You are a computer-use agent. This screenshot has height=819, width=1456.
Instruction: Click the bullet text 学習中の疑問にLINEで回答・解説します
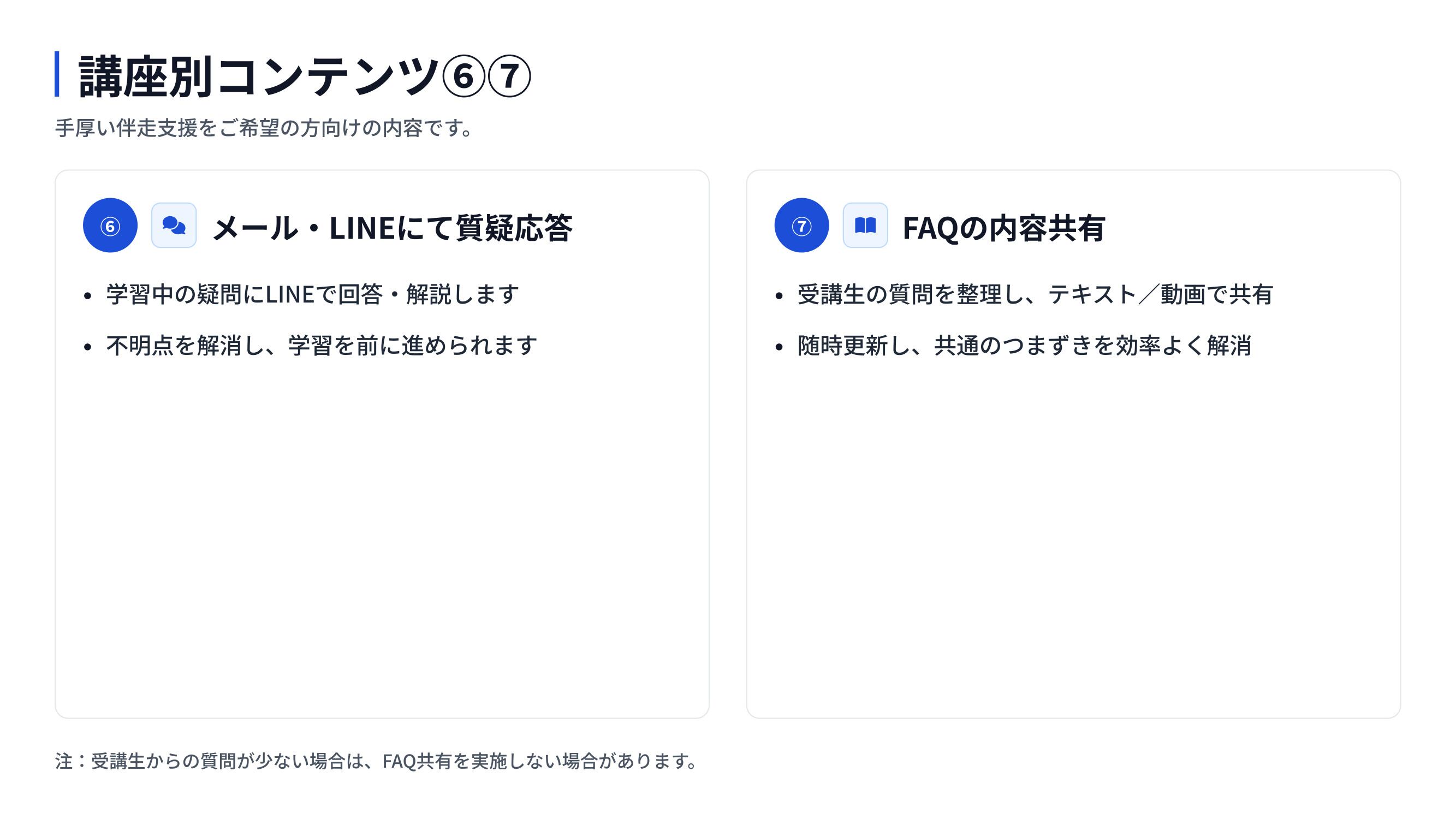(312, 294)
